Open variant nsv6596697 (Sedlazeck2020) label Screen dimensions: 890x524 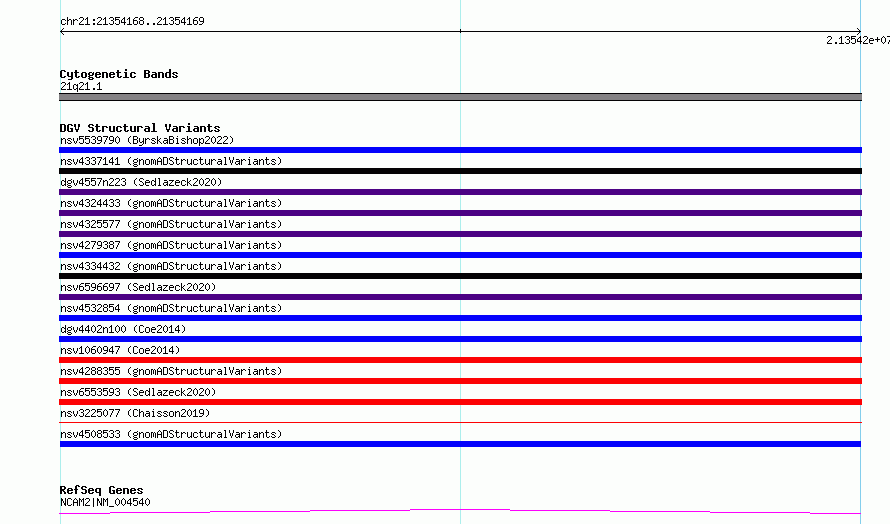tap(138, 287)
